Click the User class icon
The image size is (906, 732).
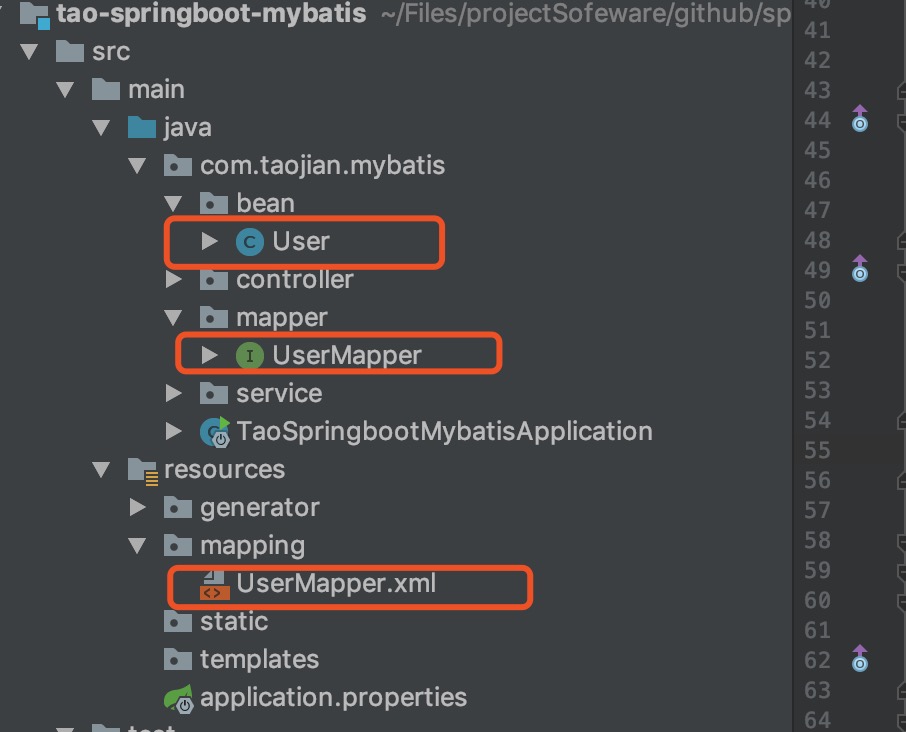click(x=249, y=241)
